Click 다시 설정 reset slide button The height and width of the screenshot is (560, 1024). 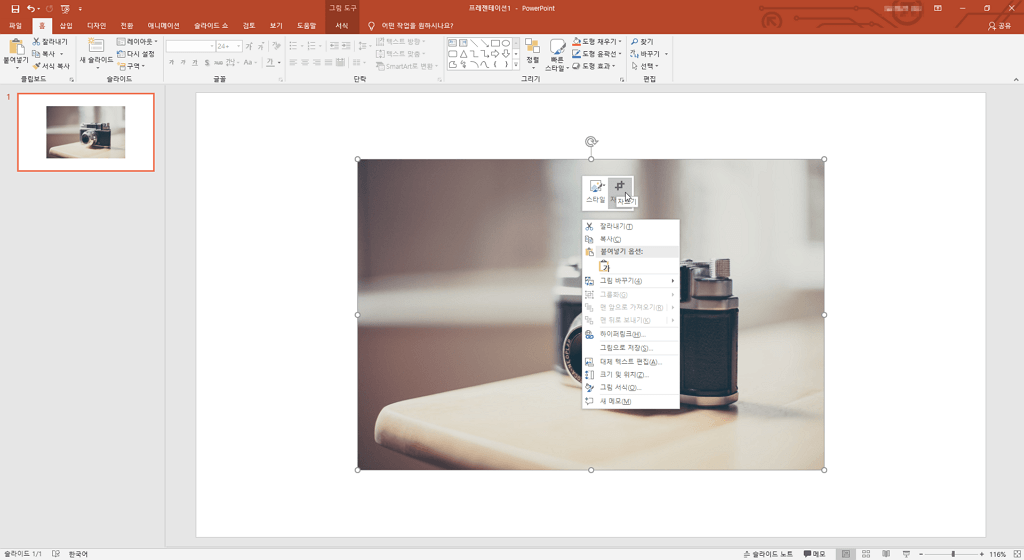click(x=136, y=54)
